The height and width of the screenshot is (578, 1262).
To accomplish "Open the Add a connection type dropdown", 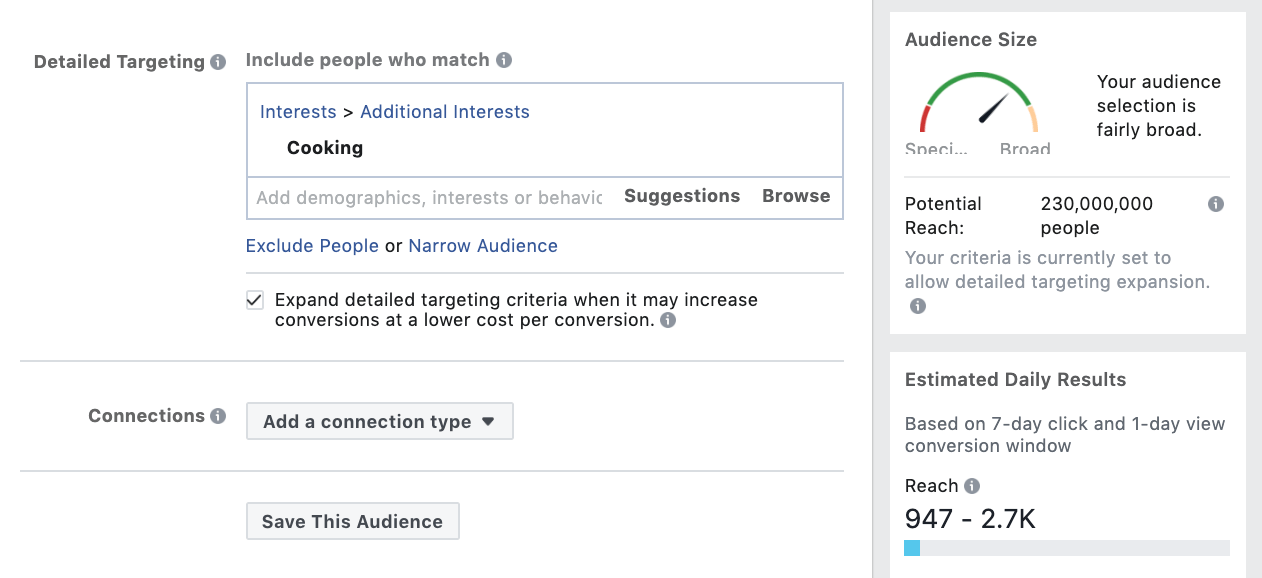I will [379, 421].
